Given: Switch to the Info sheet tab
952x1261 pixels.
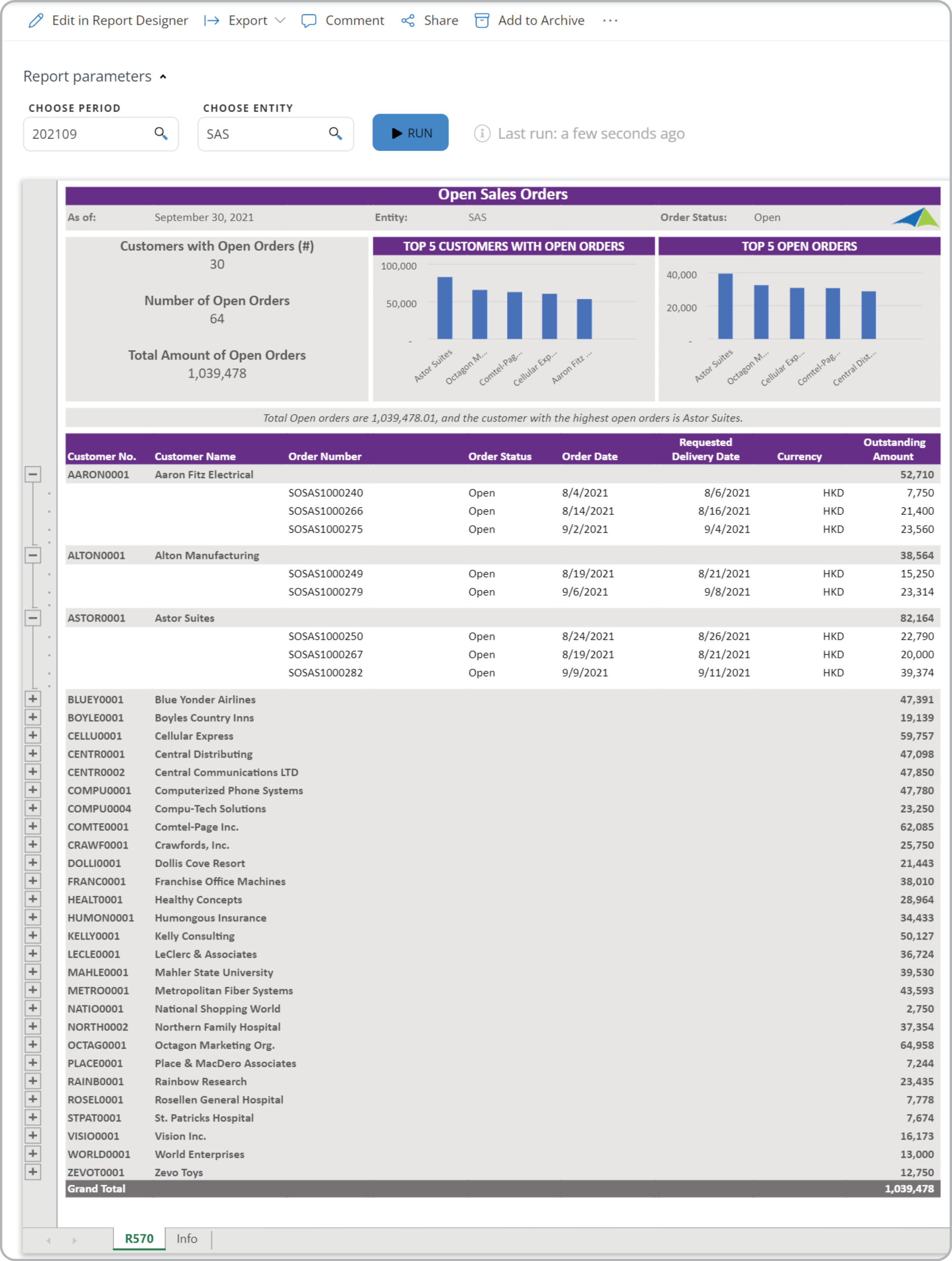Looking at the screenshot, I should point(187,1239).
